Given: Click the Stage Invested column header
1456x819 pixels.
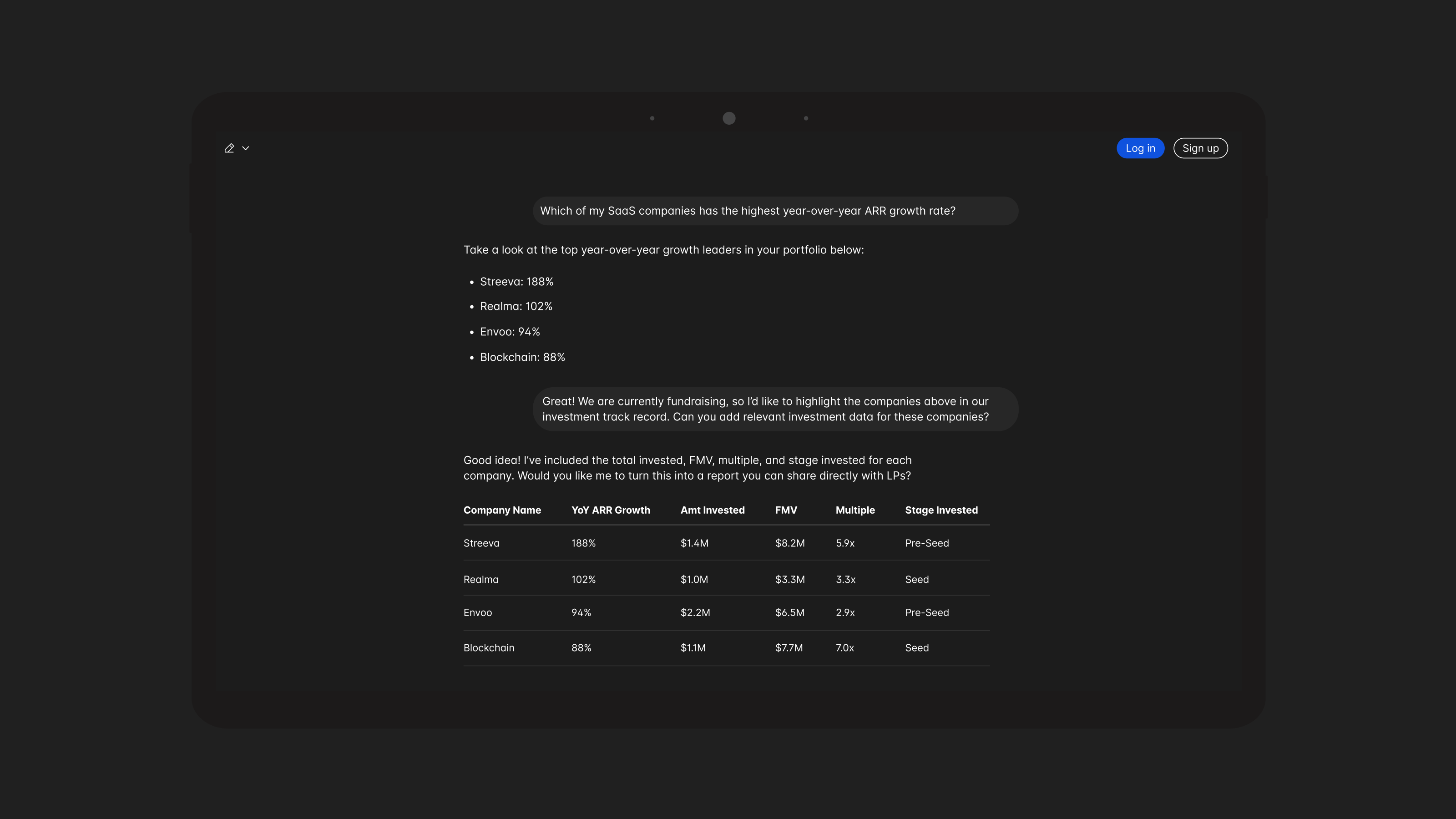Looking at the screenshot, I should coord(940,510).
